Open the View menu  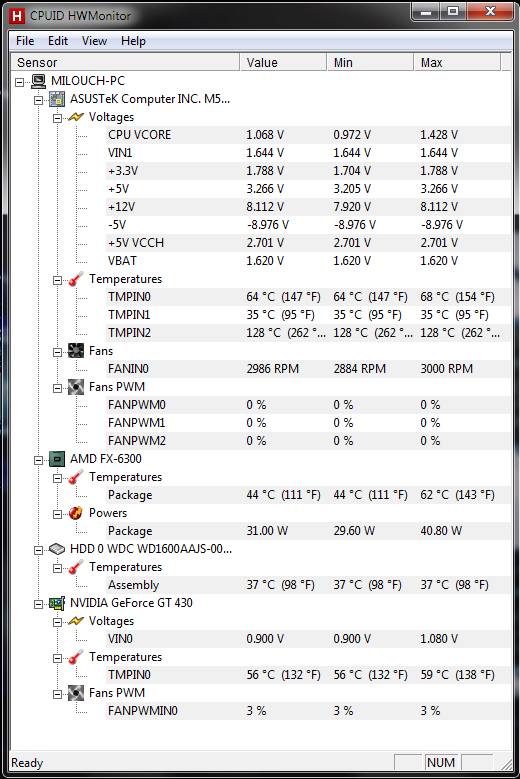[94, 41]
